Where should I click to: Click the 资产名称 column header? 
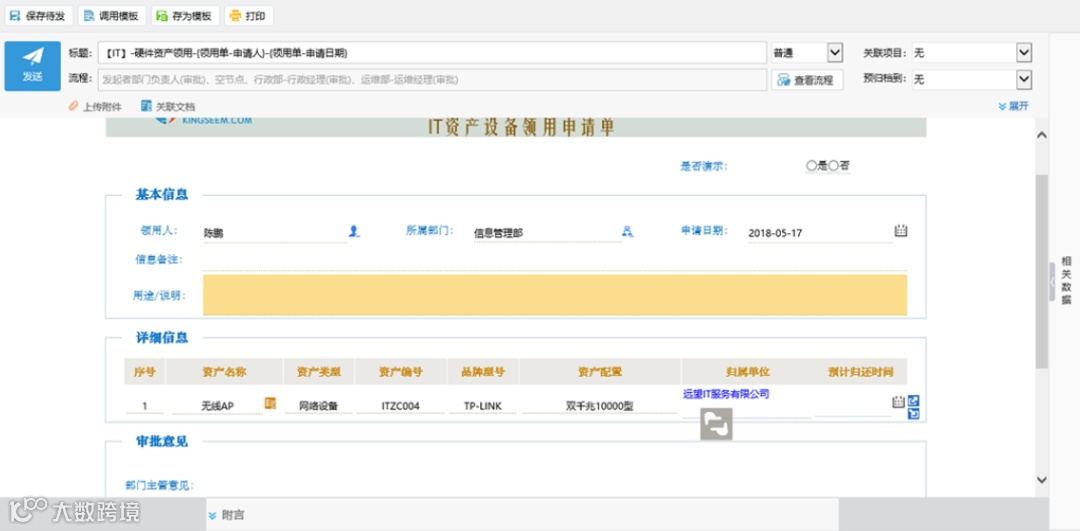(224, 372)
